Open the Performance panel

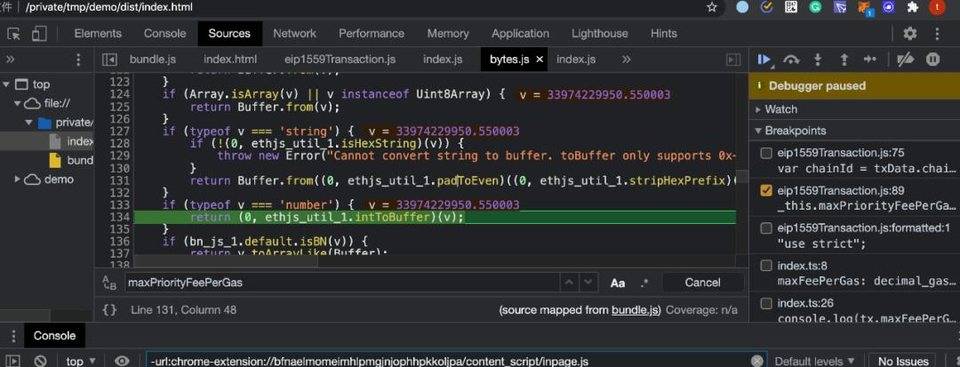[x=371, y=34]
